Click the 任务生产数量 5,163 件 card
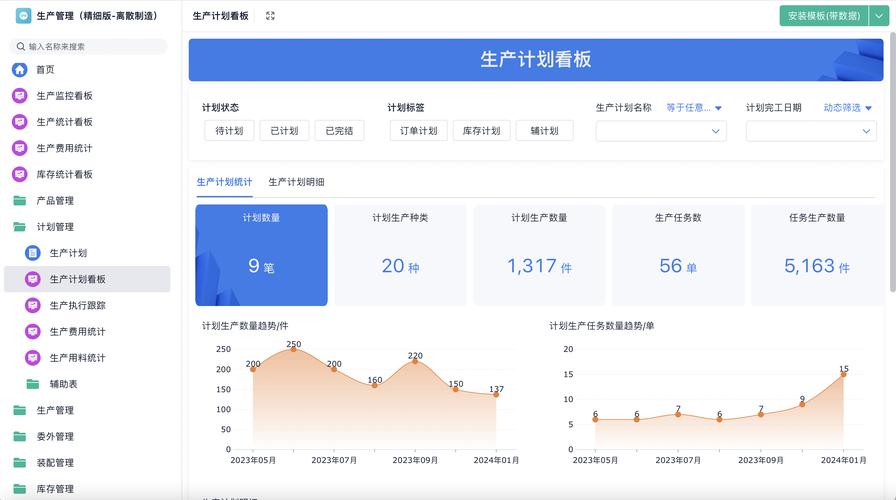Viewport: 896px width, 500px height. 817,255
